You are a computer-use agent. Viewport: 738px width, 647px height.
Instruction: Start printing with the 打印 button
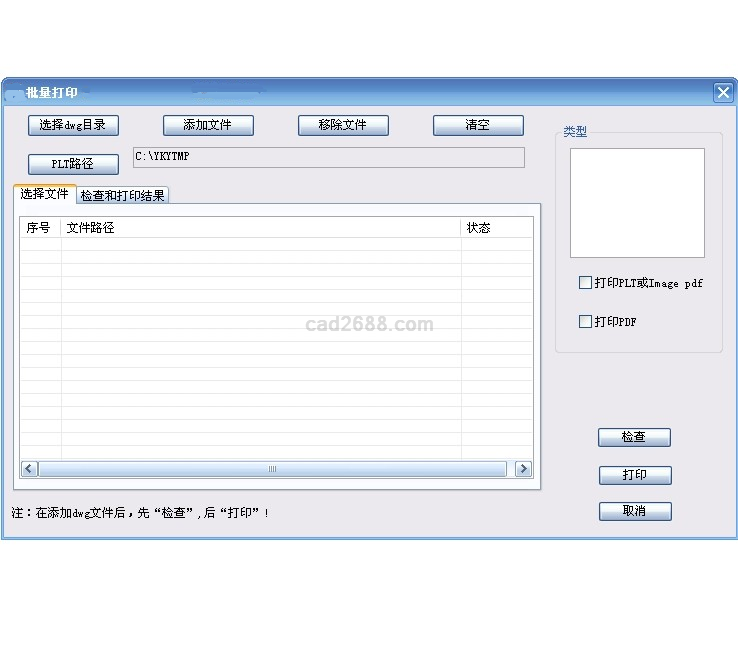[x=634, y=475]
